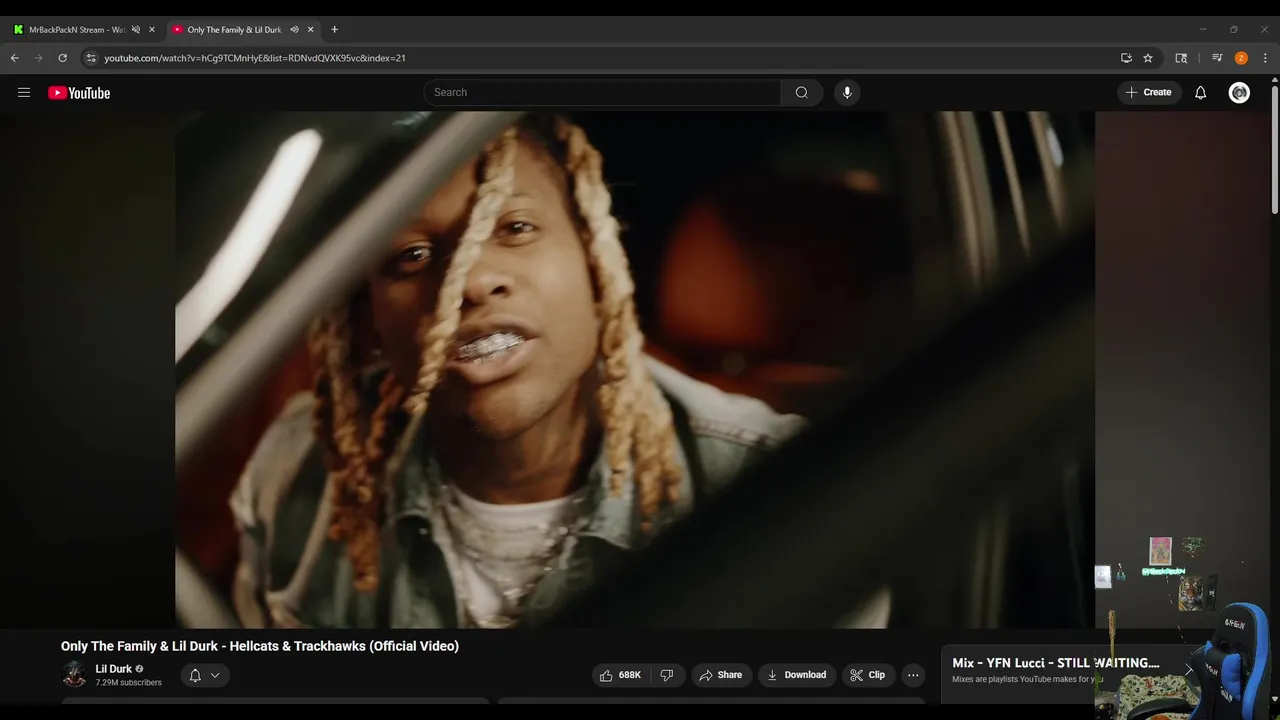Screen dimensions: 1280x720
Task: Focus the YouTube search field
Action: pos(603,92)
